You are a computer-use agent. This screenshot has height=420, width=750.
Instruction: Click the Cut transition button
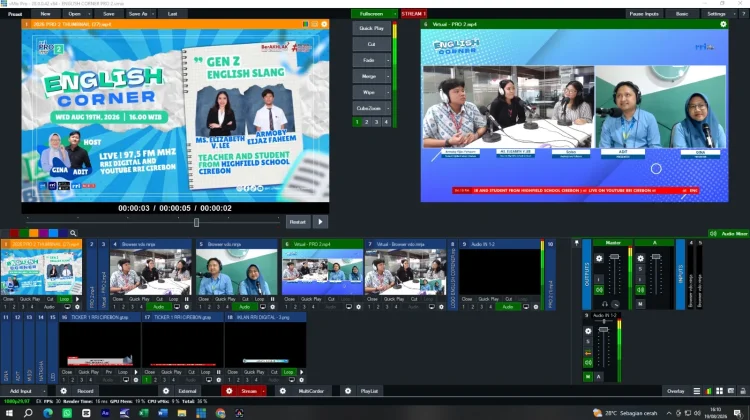[372, 44]
